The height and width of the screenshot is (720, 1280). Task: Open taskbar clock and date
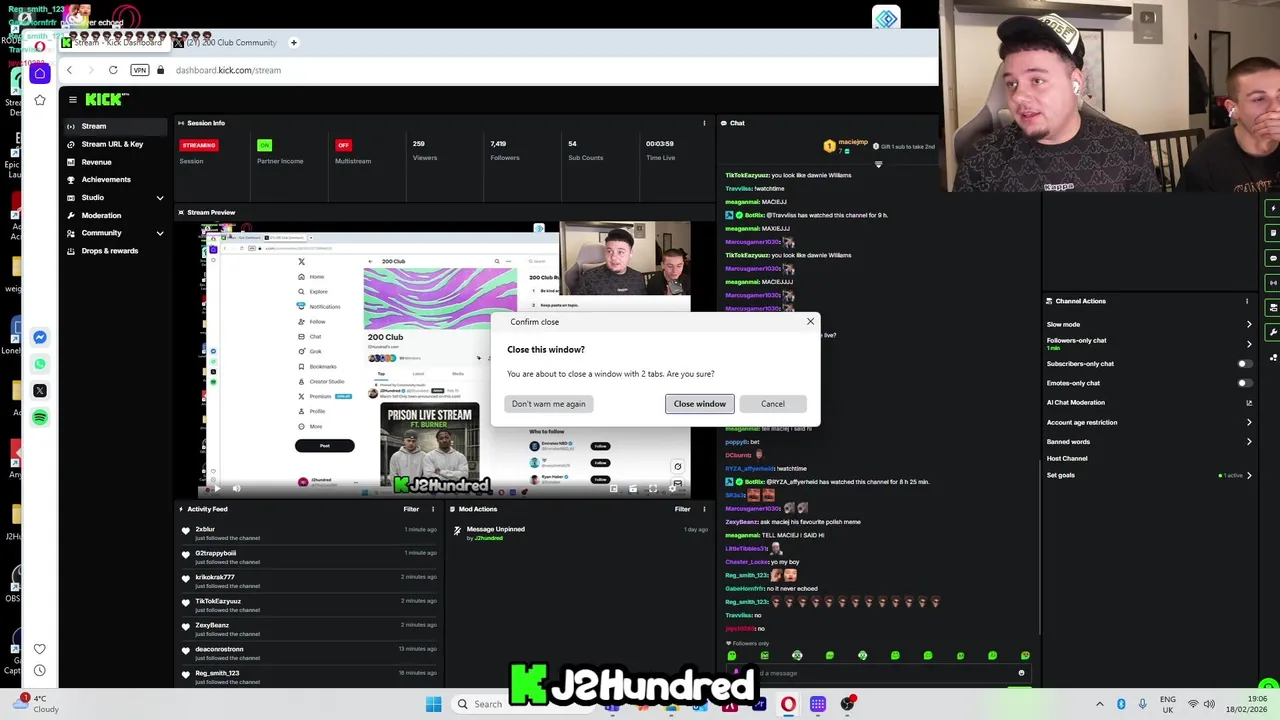tap(1247, 704)
